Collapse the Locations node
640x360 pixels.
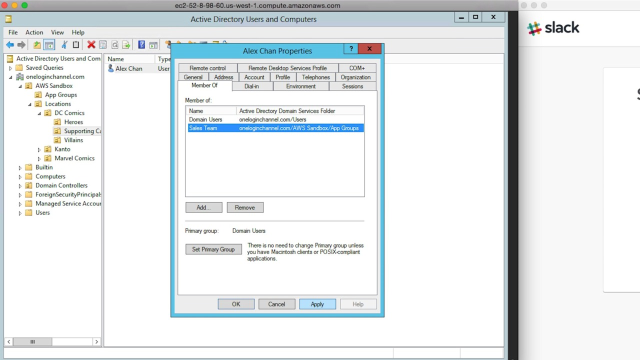[x=30, y=104]
